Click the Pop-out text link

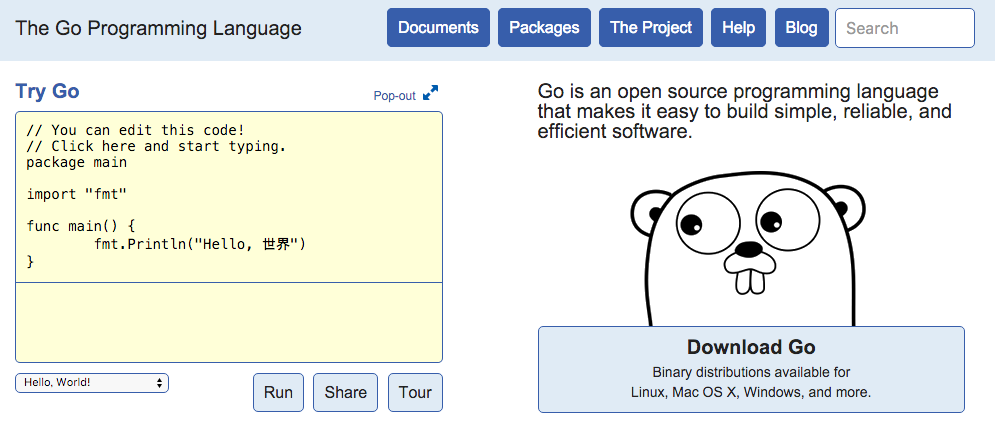pyautogui.click(x=395, y=96)
